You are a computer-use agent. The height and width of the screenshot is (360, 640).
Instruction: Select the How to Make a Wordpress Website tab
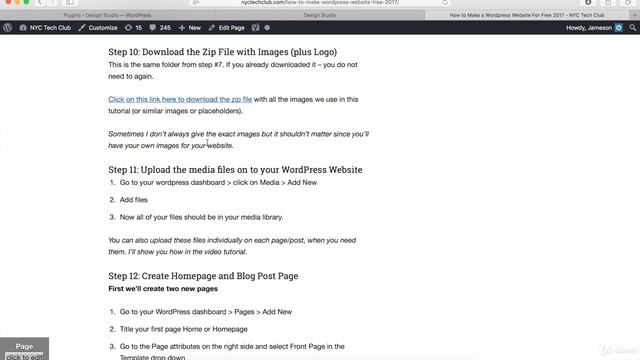click(527, 15)
